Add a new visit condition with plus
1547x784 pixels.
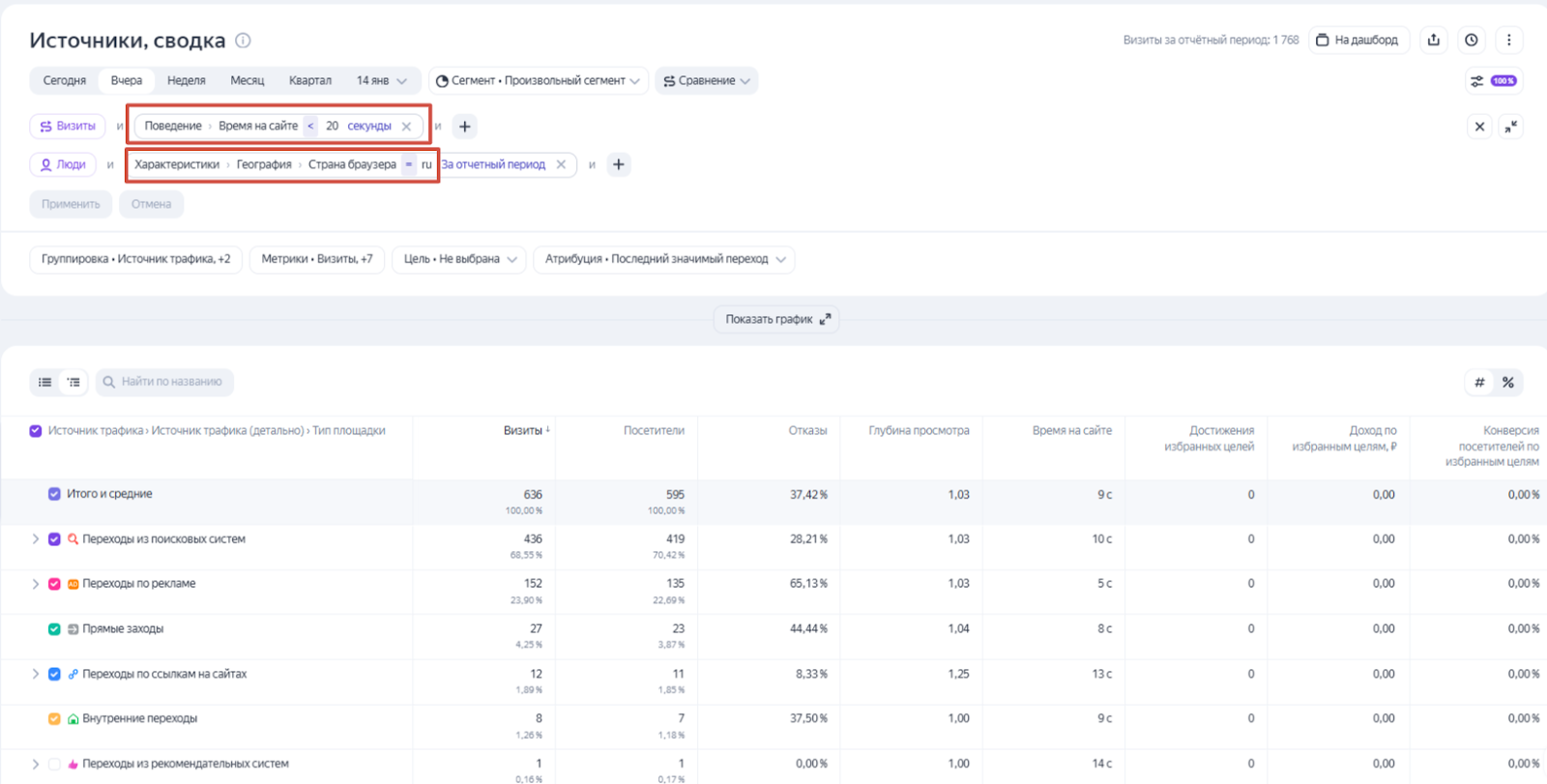coord(465,127)
